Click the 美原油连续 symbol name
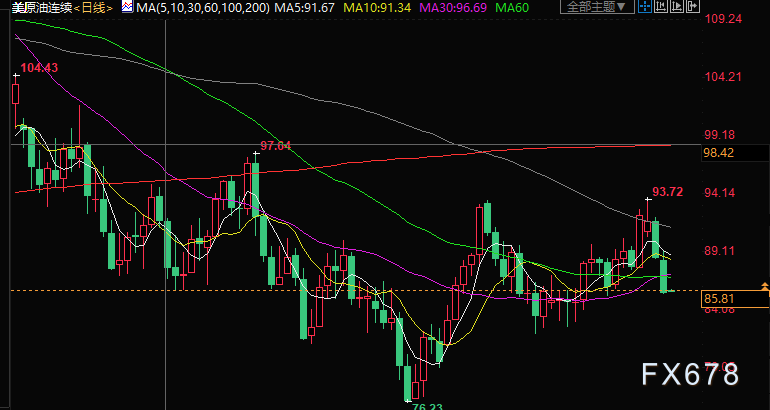This screenshot has height=410, width=770. pos(41,7)
